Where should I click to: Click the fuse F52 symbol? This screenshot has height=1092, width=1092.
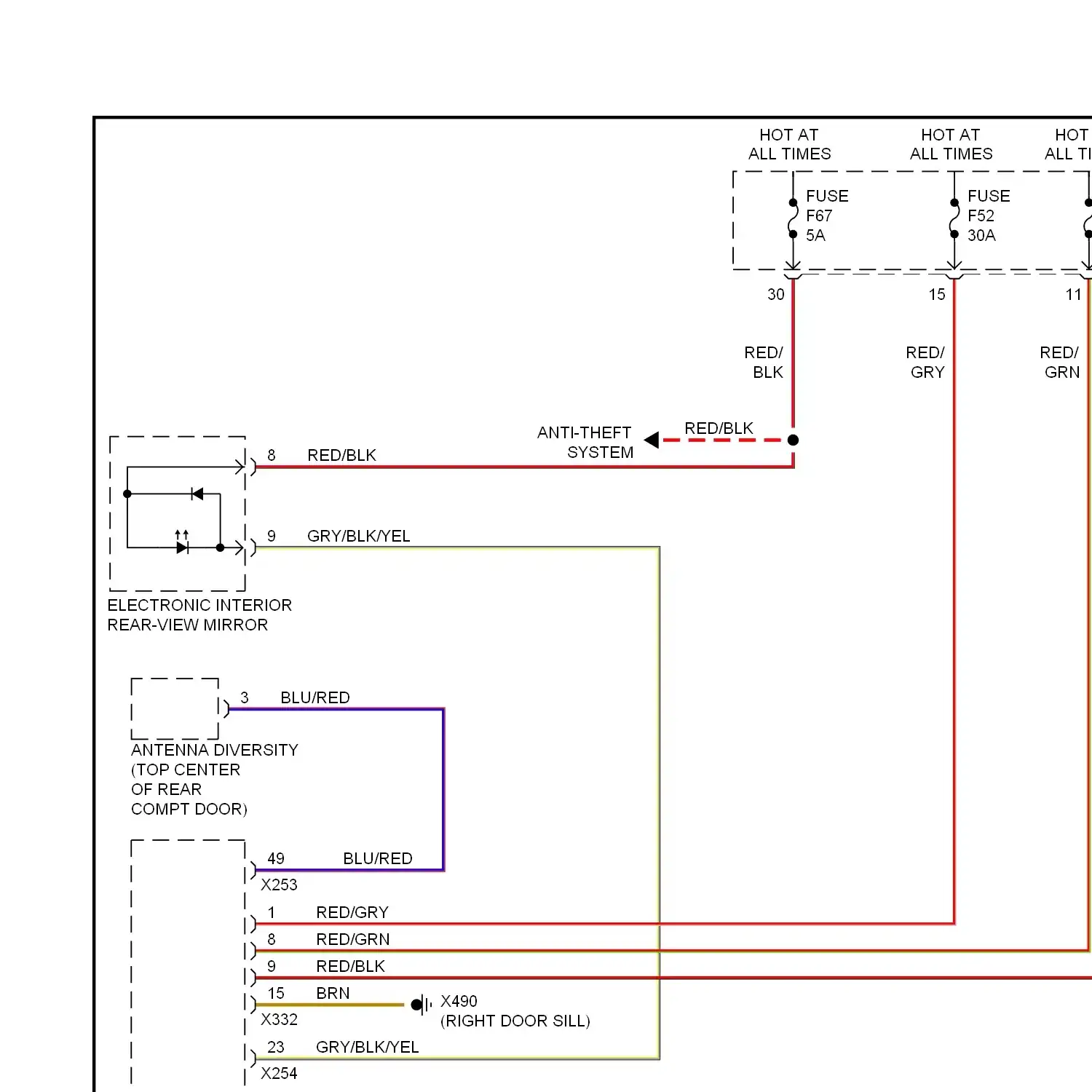954,218
